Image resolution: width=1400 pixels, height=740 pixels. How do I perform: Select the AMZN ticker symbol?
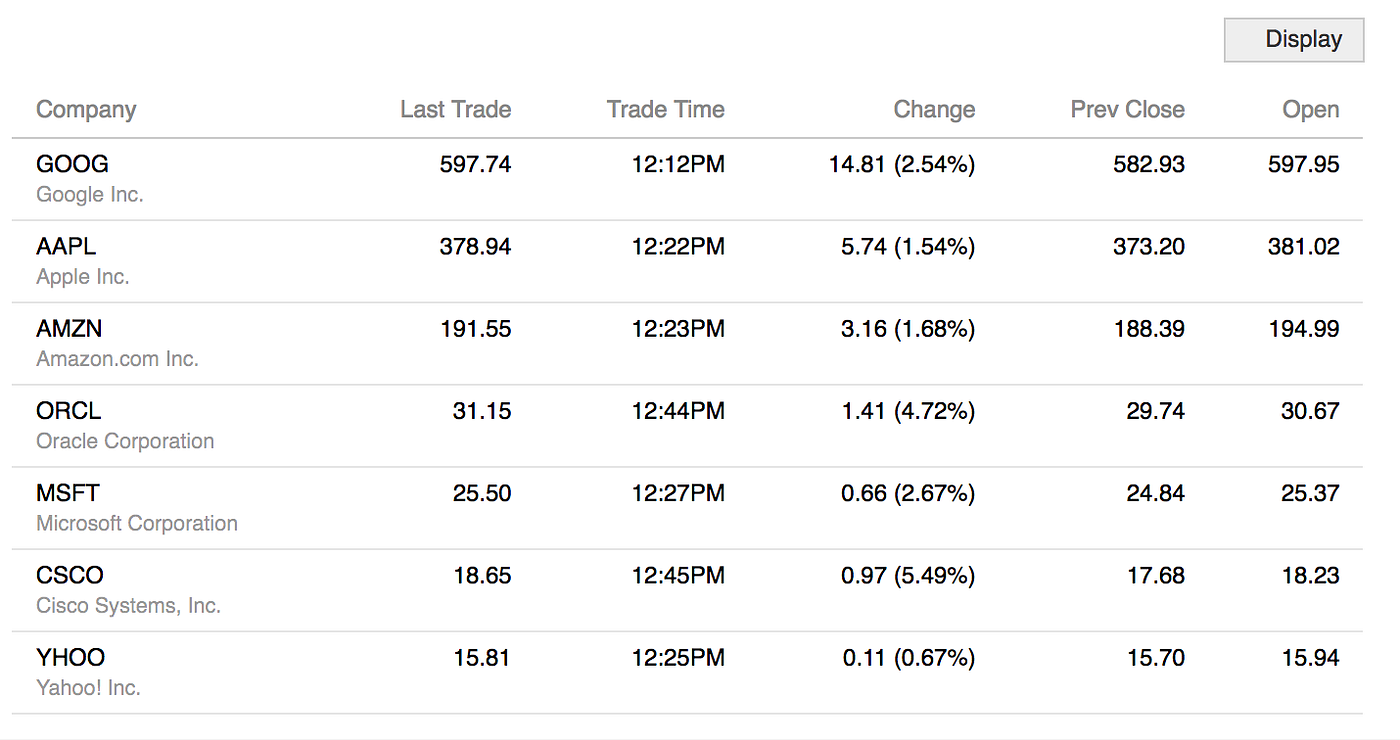[72, 328]
